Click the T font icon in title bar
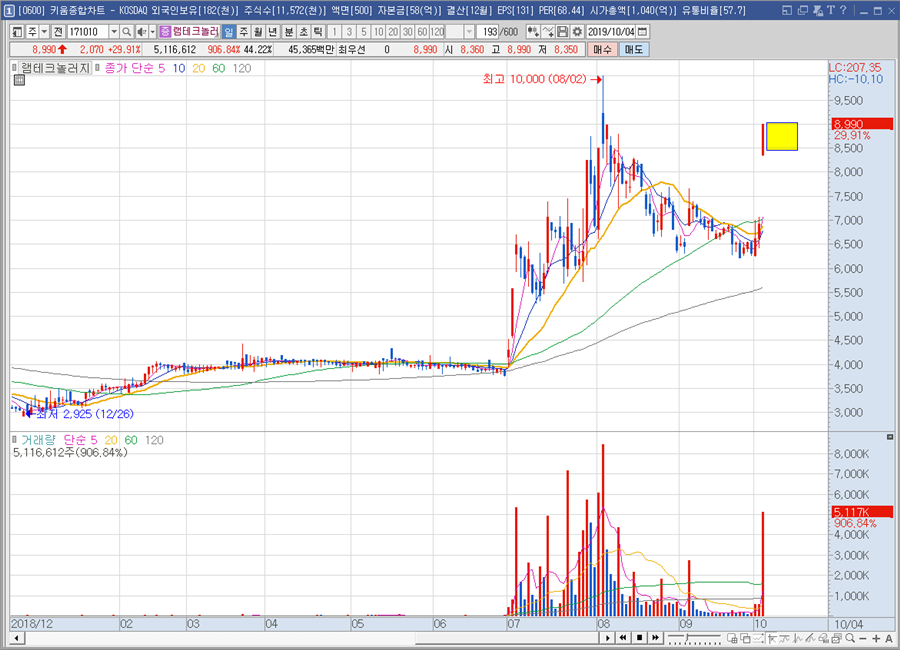This screenshot has width=900, height=650. pyautogui.click(x=831, y=10)
